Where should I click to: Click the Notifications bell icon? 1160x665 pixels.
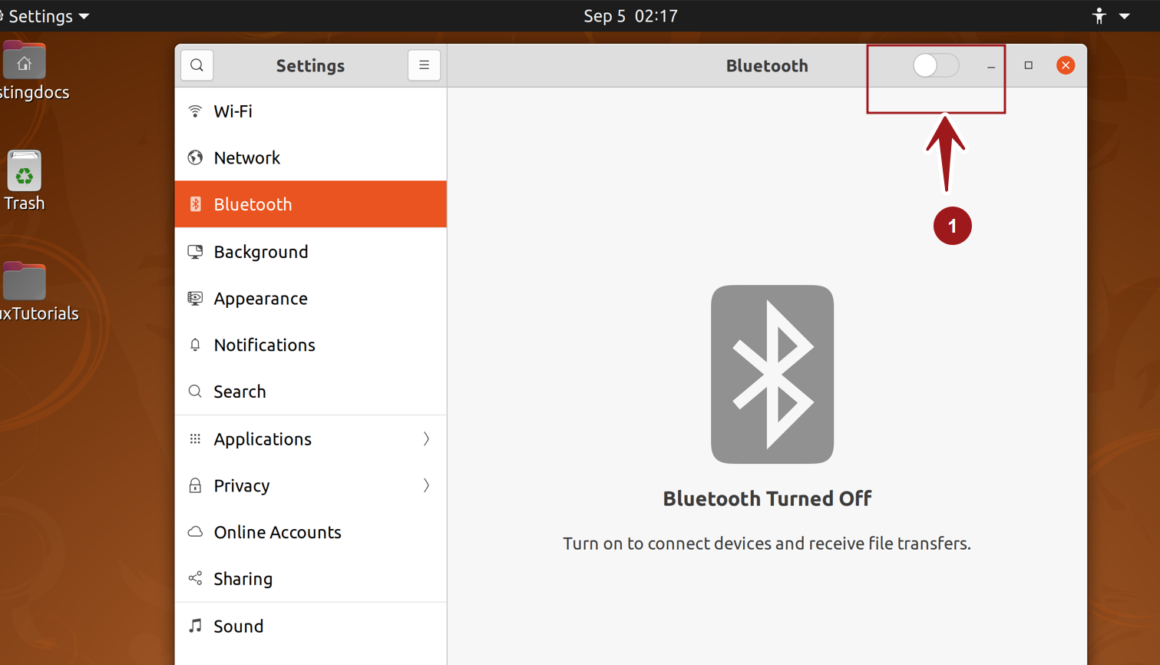(195, 345)
